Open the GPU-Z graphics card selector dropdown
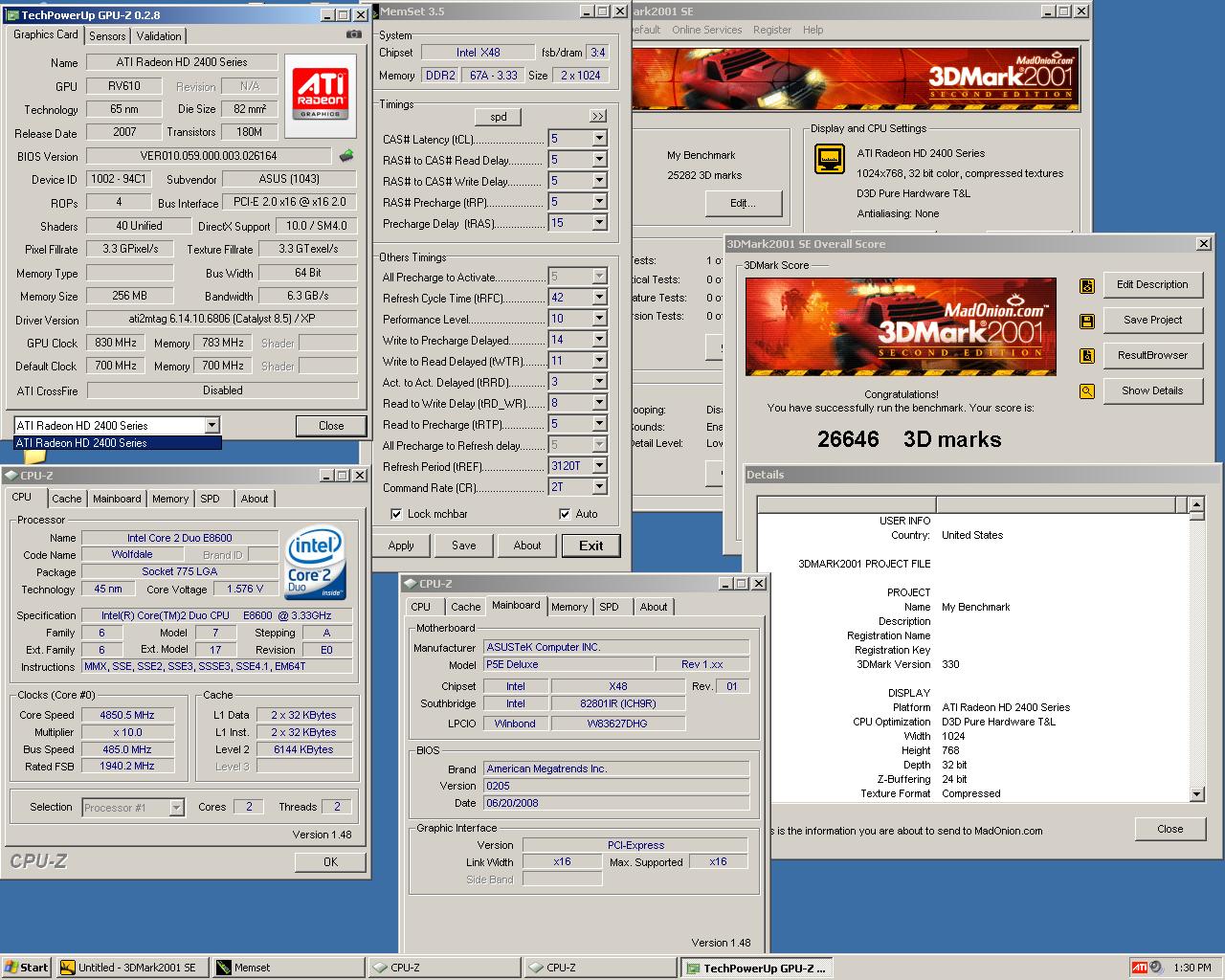This screenshot has width=1225, height=980. (x=212, y=425)
